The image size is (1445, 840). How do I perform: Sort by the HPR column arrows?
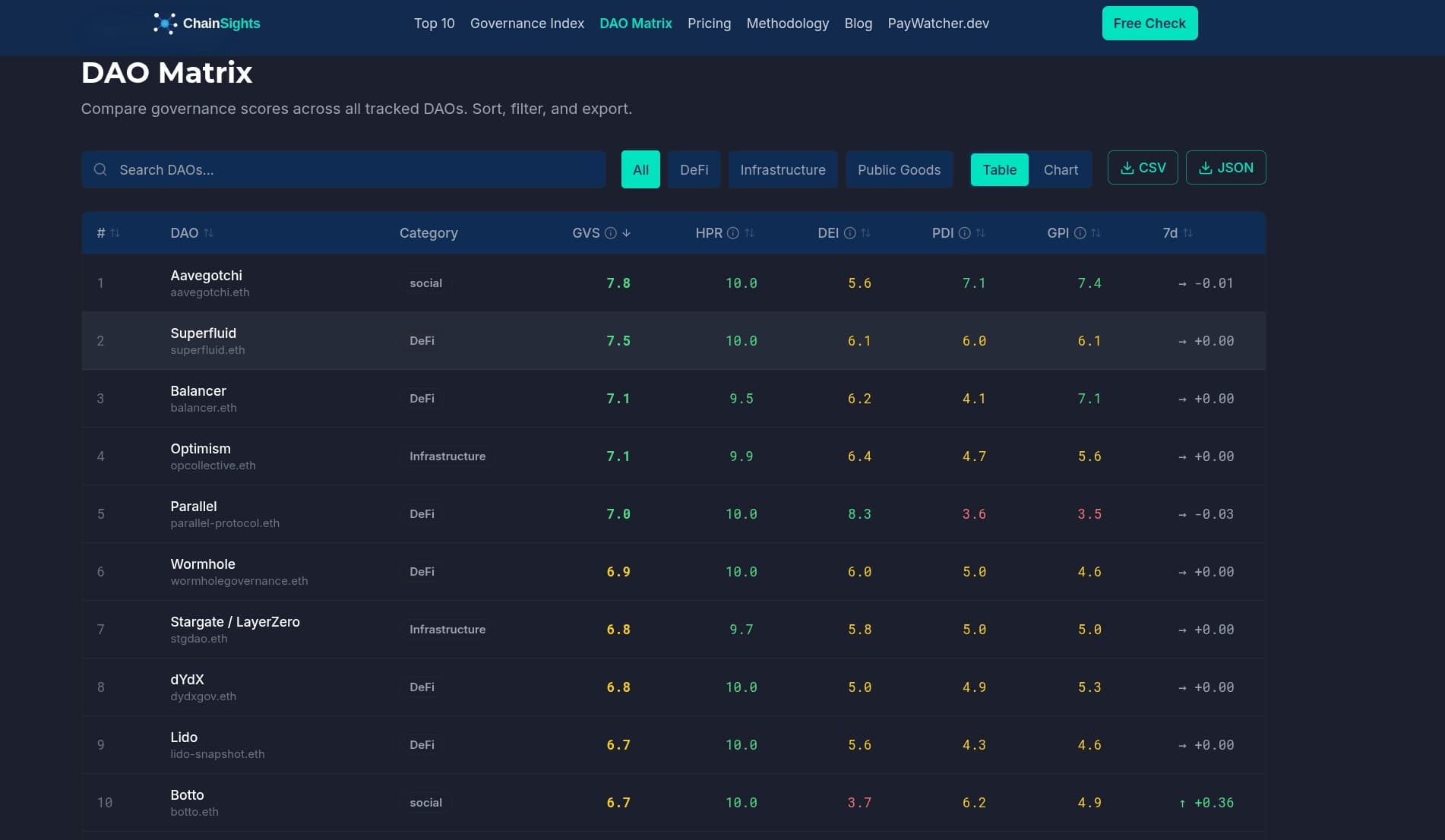(x=749, y=233)
